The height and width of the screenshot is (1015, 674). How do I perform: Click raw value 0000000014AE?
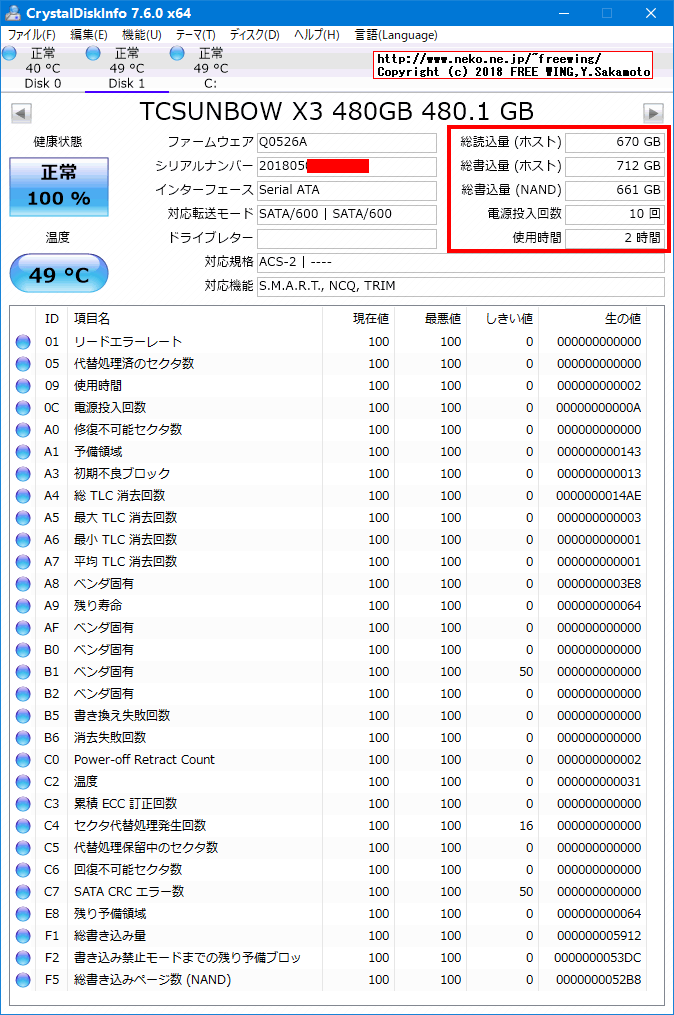click(599, 496)
